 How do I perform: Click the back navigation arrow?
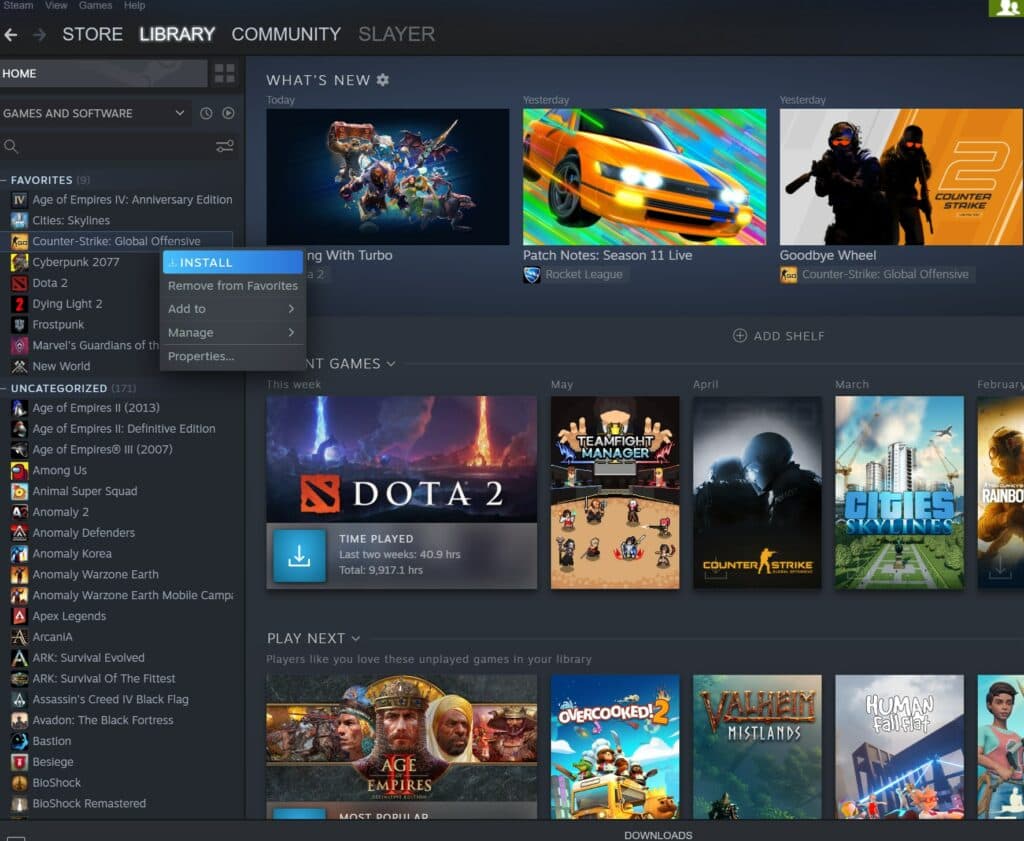click(11, 34)
